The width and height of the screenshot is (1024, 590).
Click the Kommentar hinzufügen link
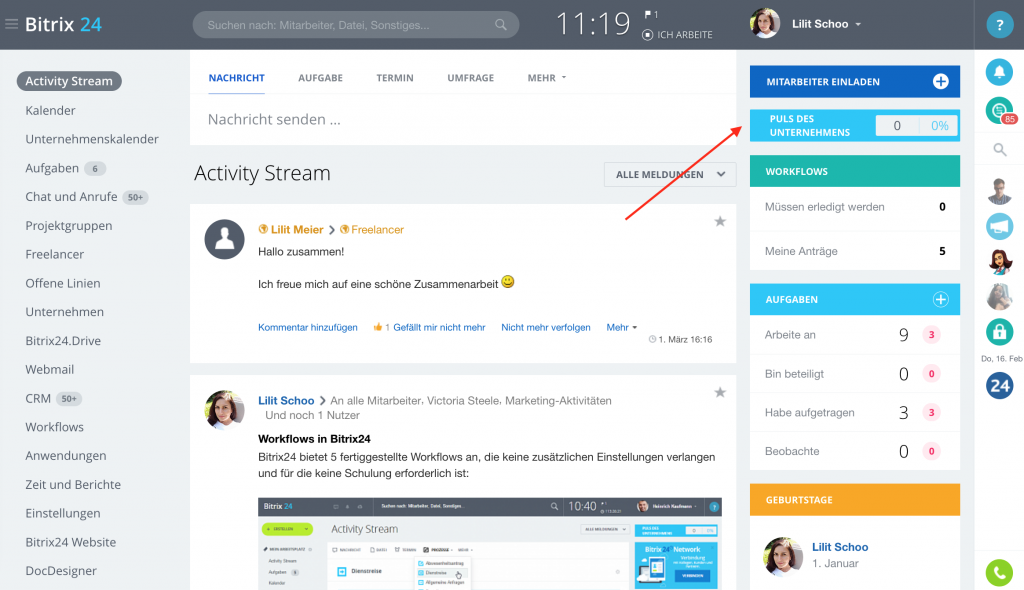tap(308, 327)
